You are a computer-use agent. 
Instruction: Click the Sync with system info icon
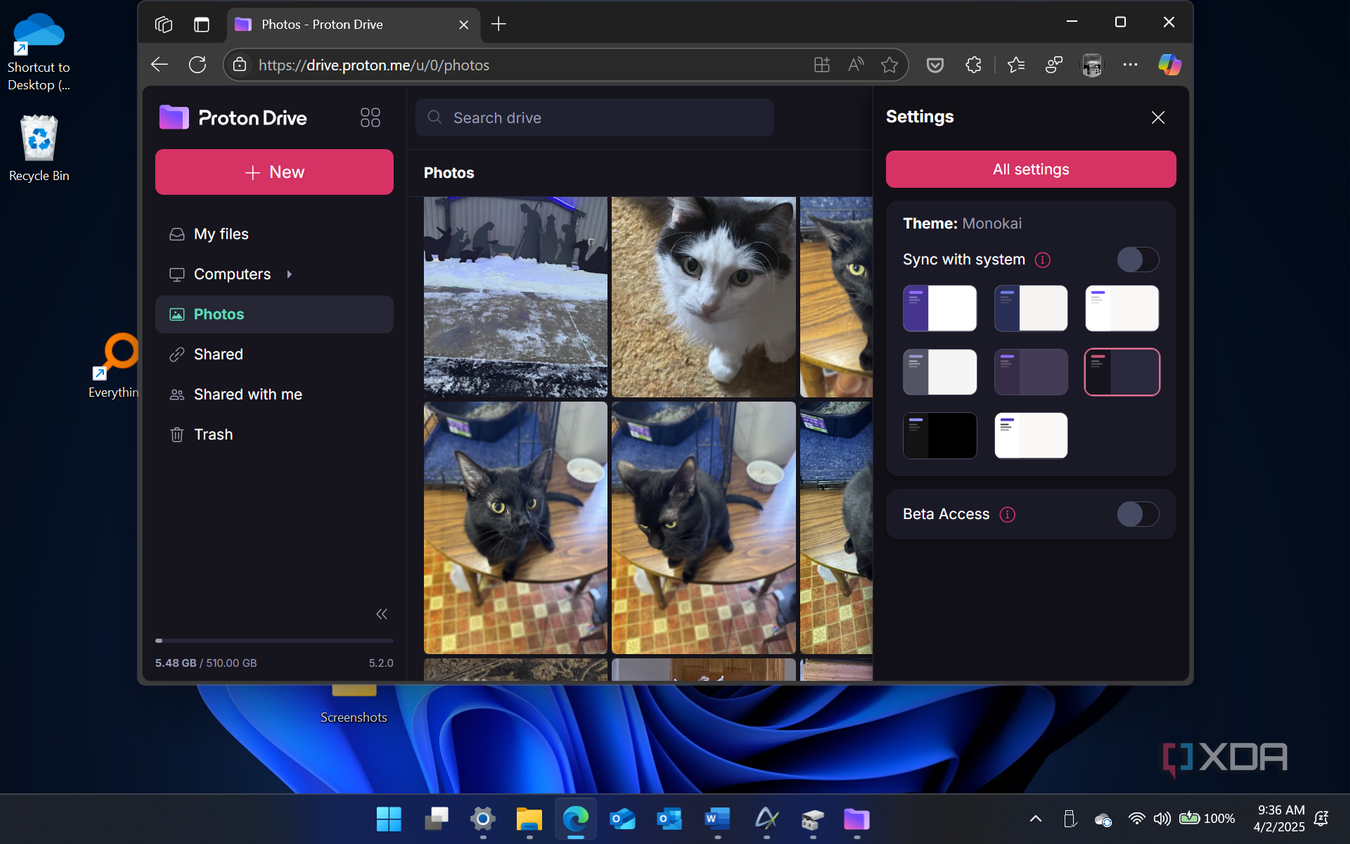(1042, 260)
